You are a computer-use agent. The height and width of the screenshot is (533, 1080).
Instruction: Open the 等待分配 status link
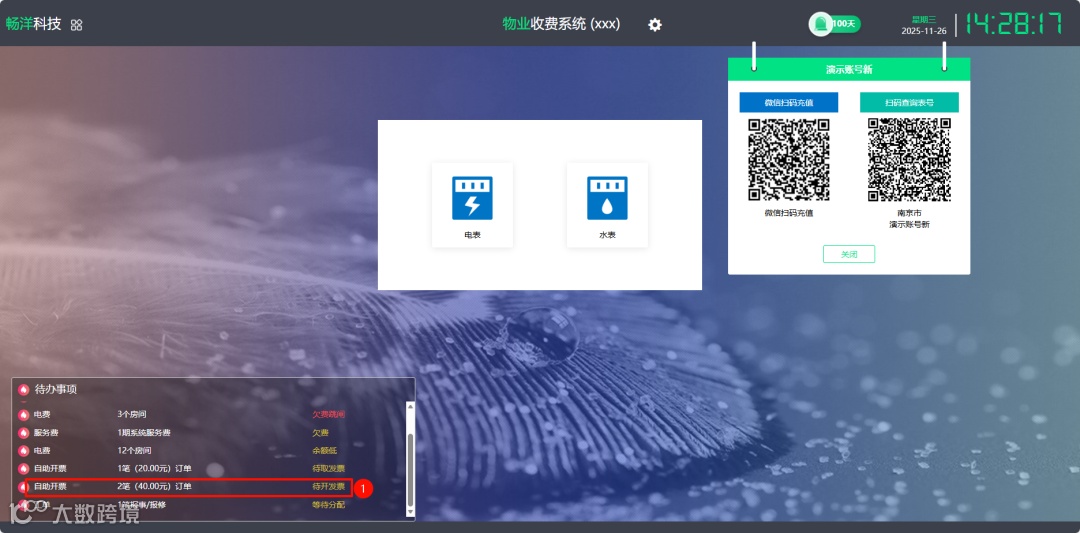coord(329,505)
